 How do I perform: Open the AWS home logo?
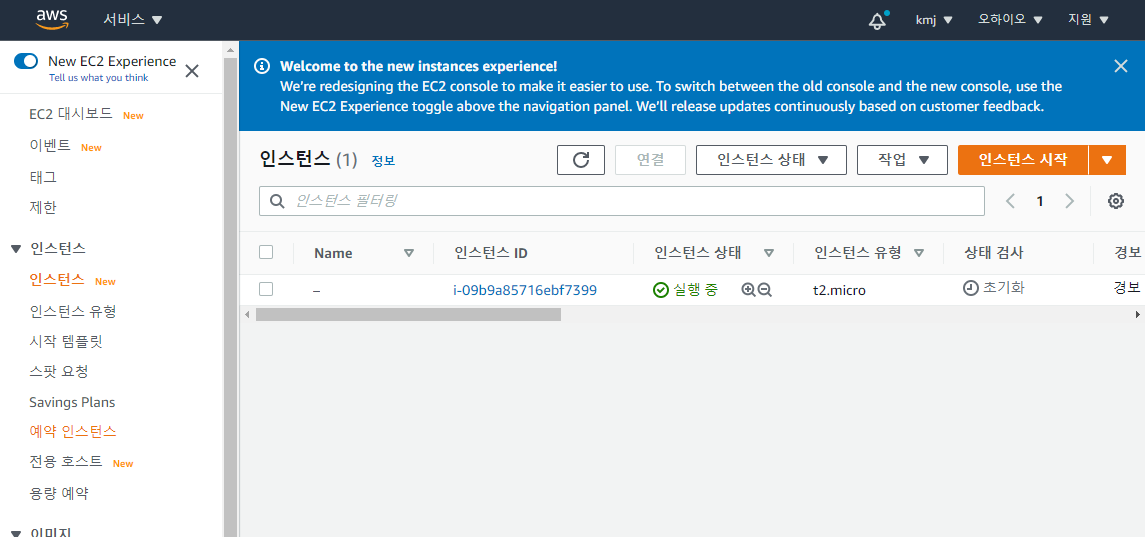point(52,20)
